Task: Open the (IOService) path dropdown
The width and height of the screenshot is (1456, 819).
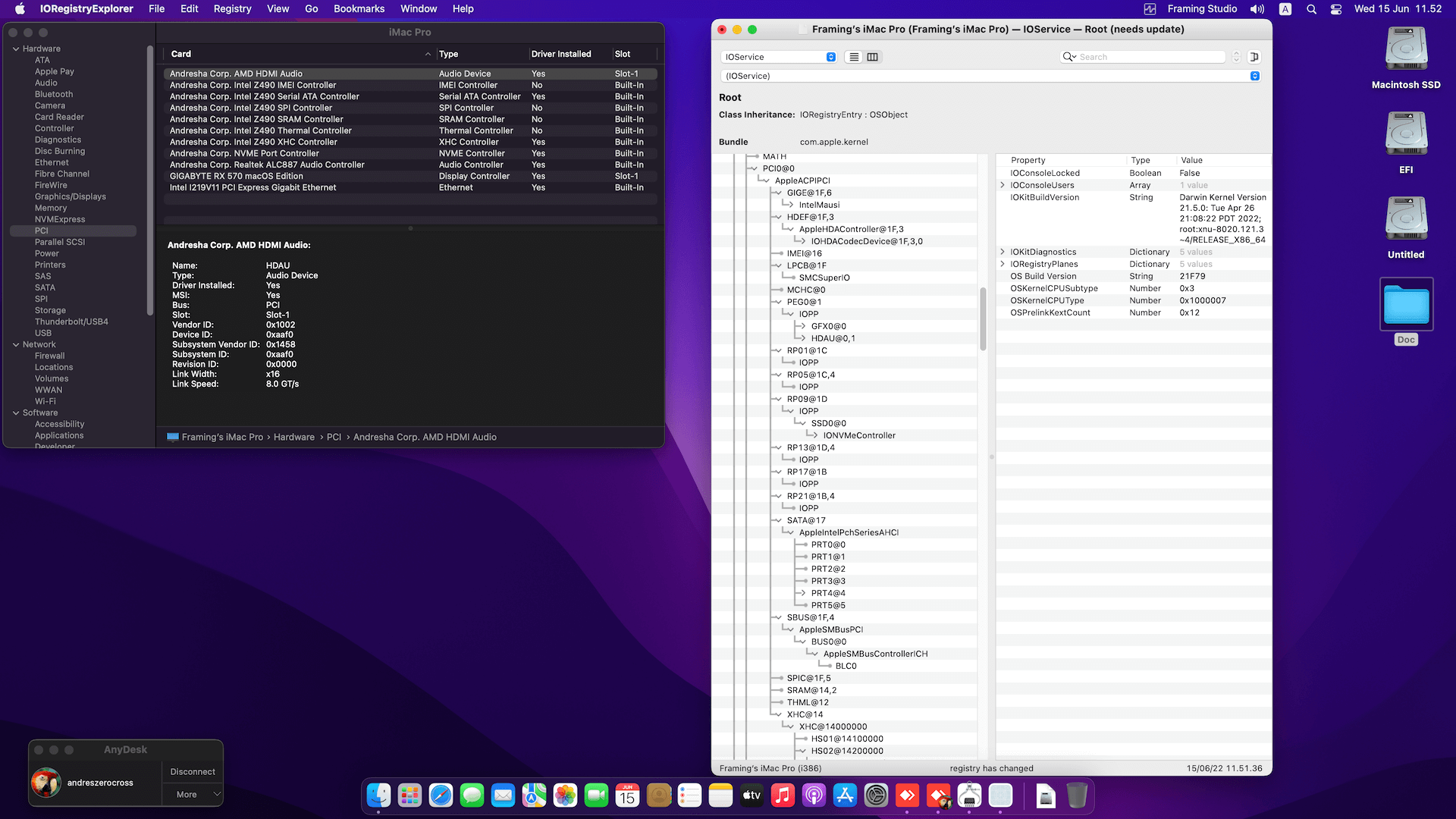Action: click(x=990, y=76)
